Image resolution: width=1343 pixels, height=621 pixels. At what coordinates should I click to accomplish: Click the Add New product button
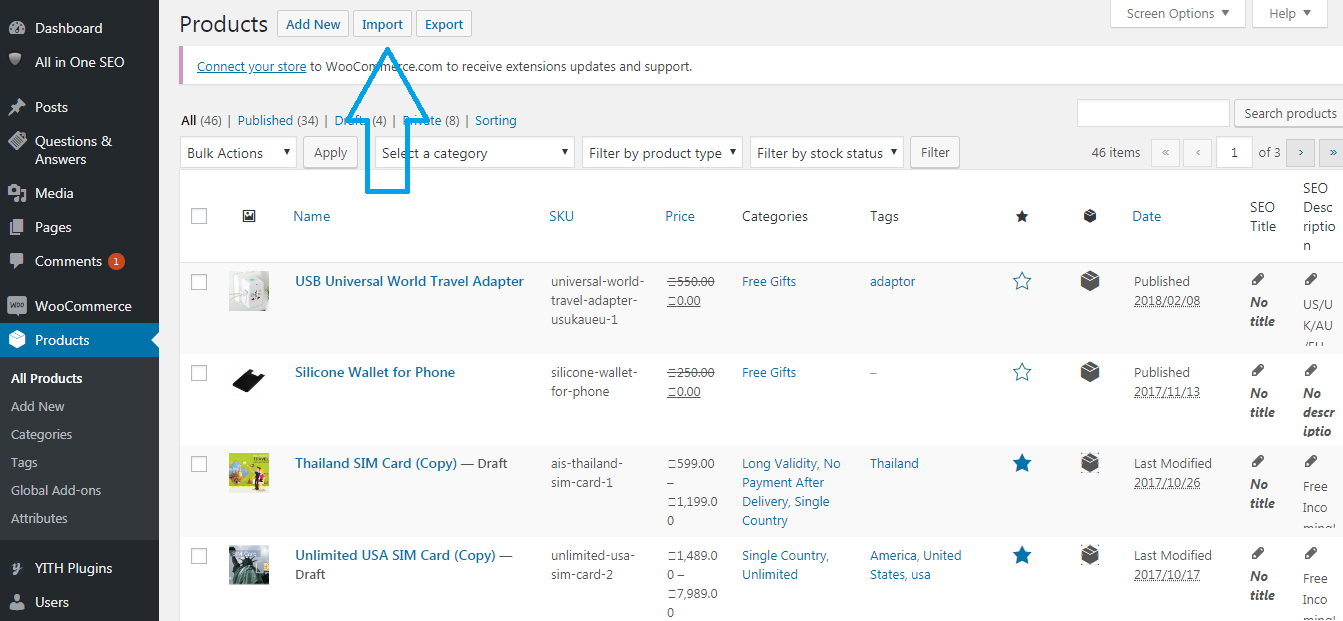pyautogui.click(x=313, y=25)
